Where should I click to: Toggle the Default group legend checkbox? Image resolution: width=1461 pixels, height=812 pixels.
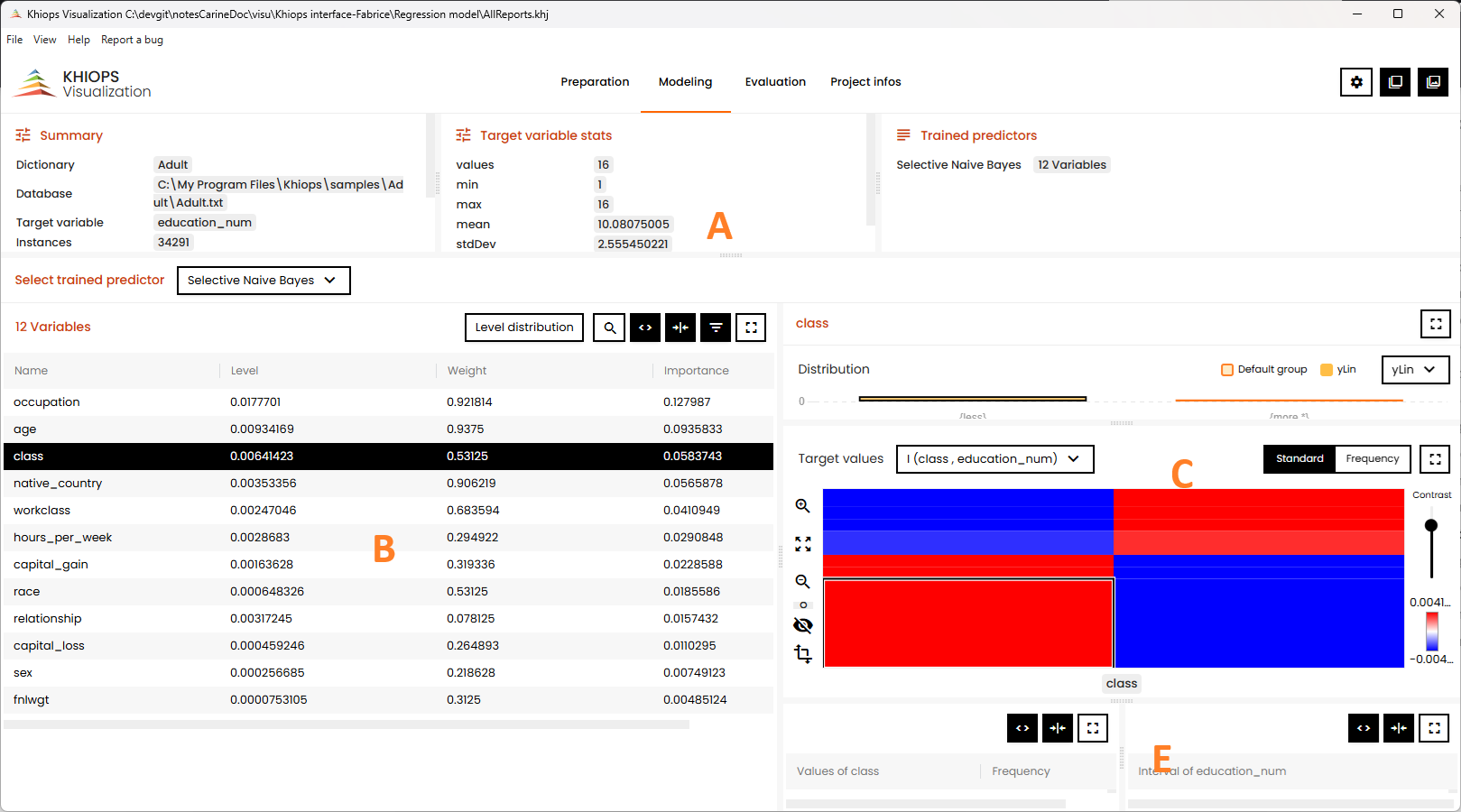1227,370
